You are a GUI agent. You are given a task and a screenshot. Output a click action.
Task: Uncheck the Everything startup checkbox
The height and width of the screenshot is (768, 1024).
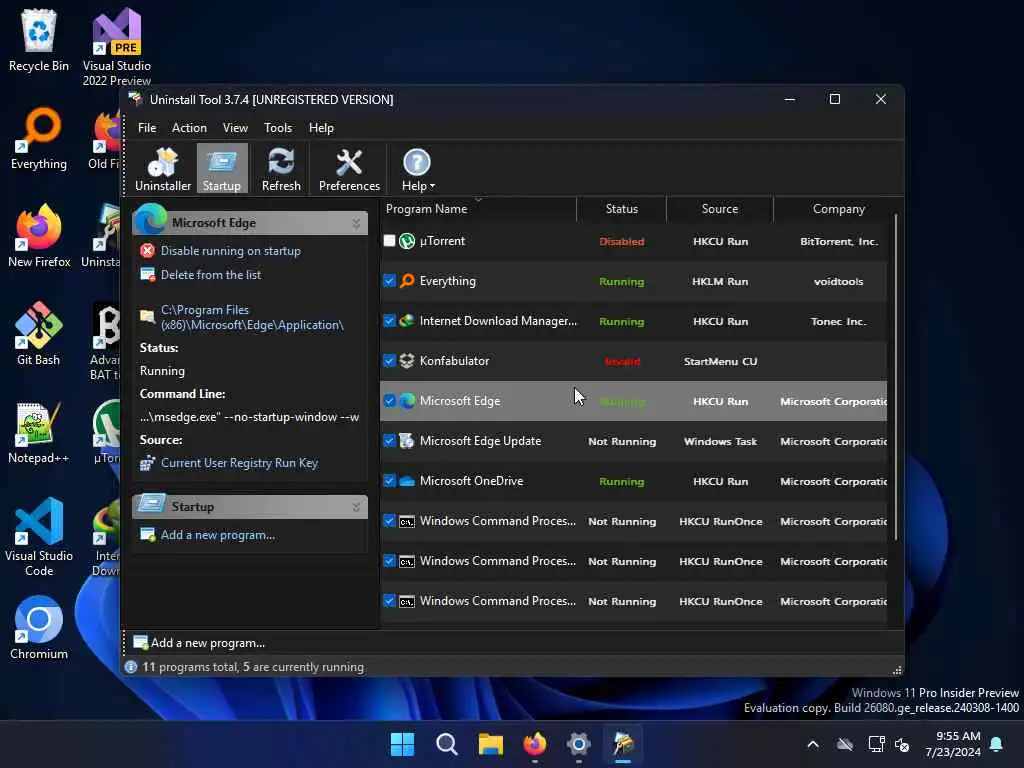[x=389, y=281]
